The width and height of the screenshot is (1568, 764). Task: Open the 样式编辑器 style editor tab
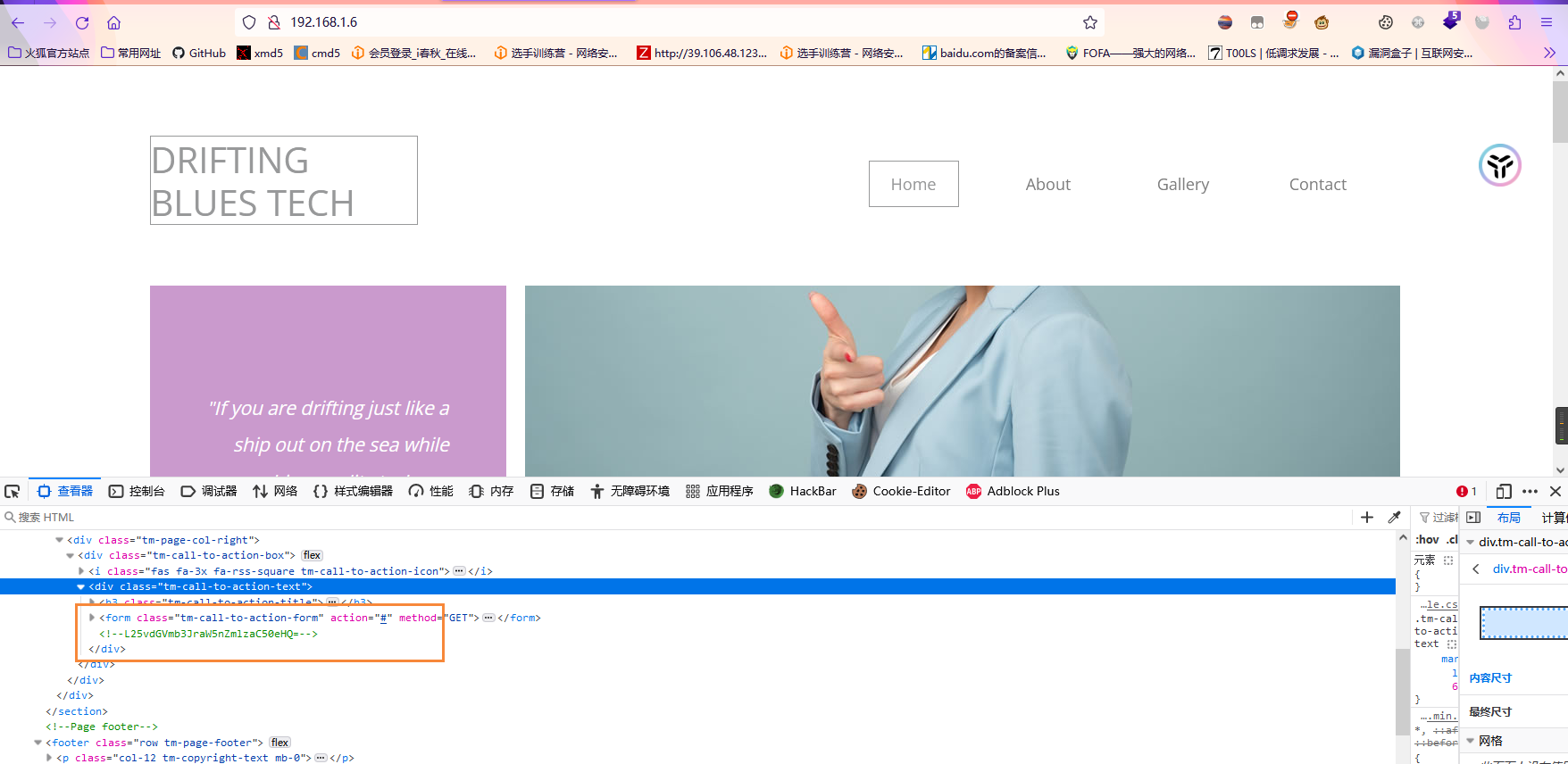[353, 491]
